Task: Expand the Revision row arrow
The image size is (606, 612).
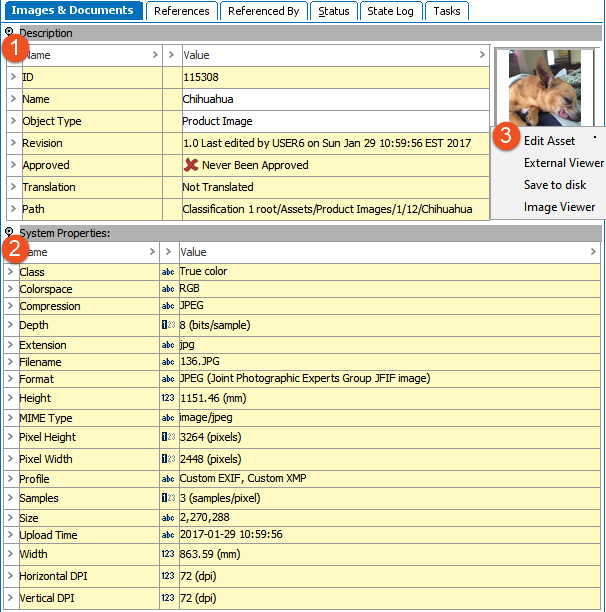Action: (x=13, y=143)
